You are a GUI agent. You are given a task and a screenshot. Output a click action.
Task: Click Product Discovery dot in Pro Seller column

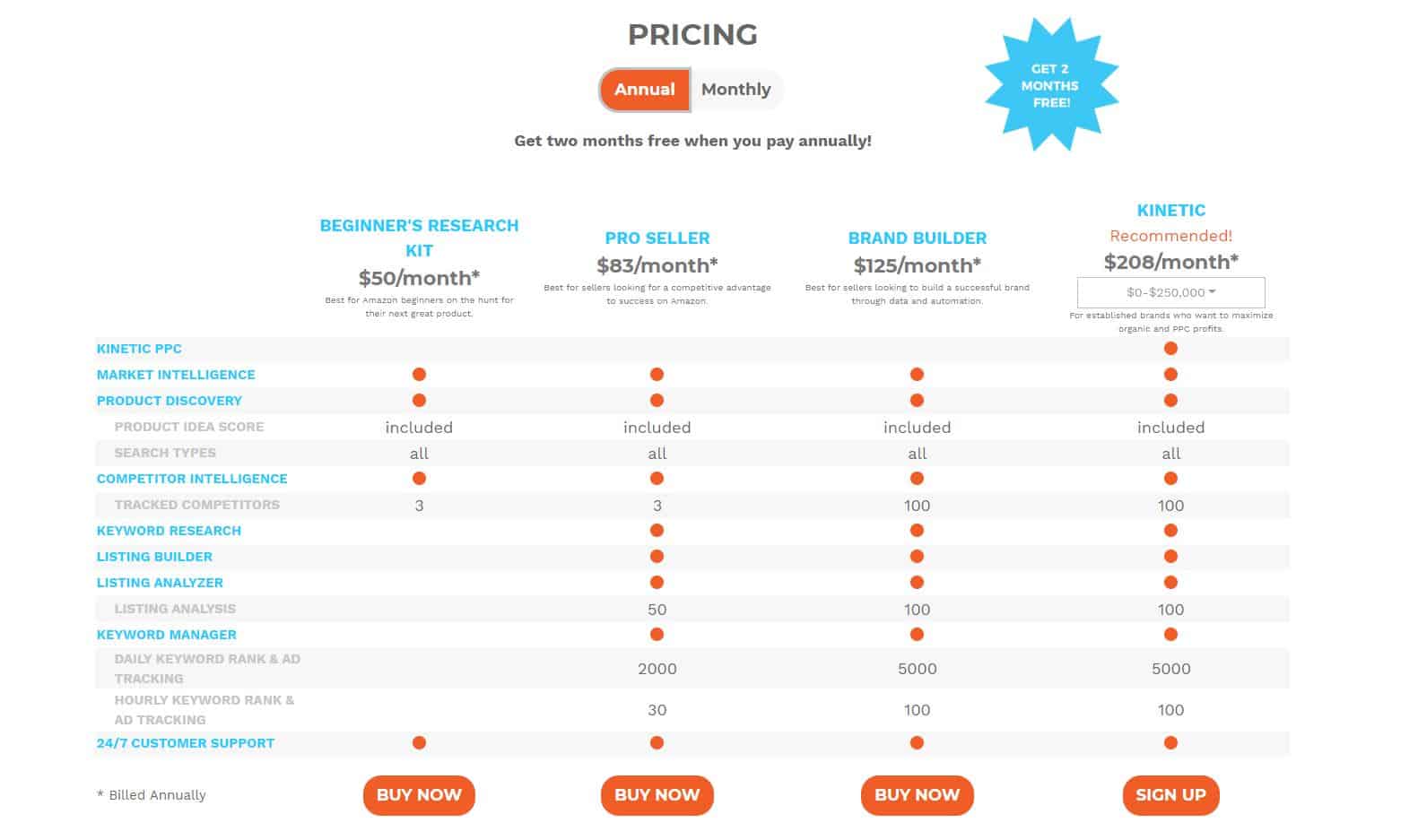pos(657,401)
